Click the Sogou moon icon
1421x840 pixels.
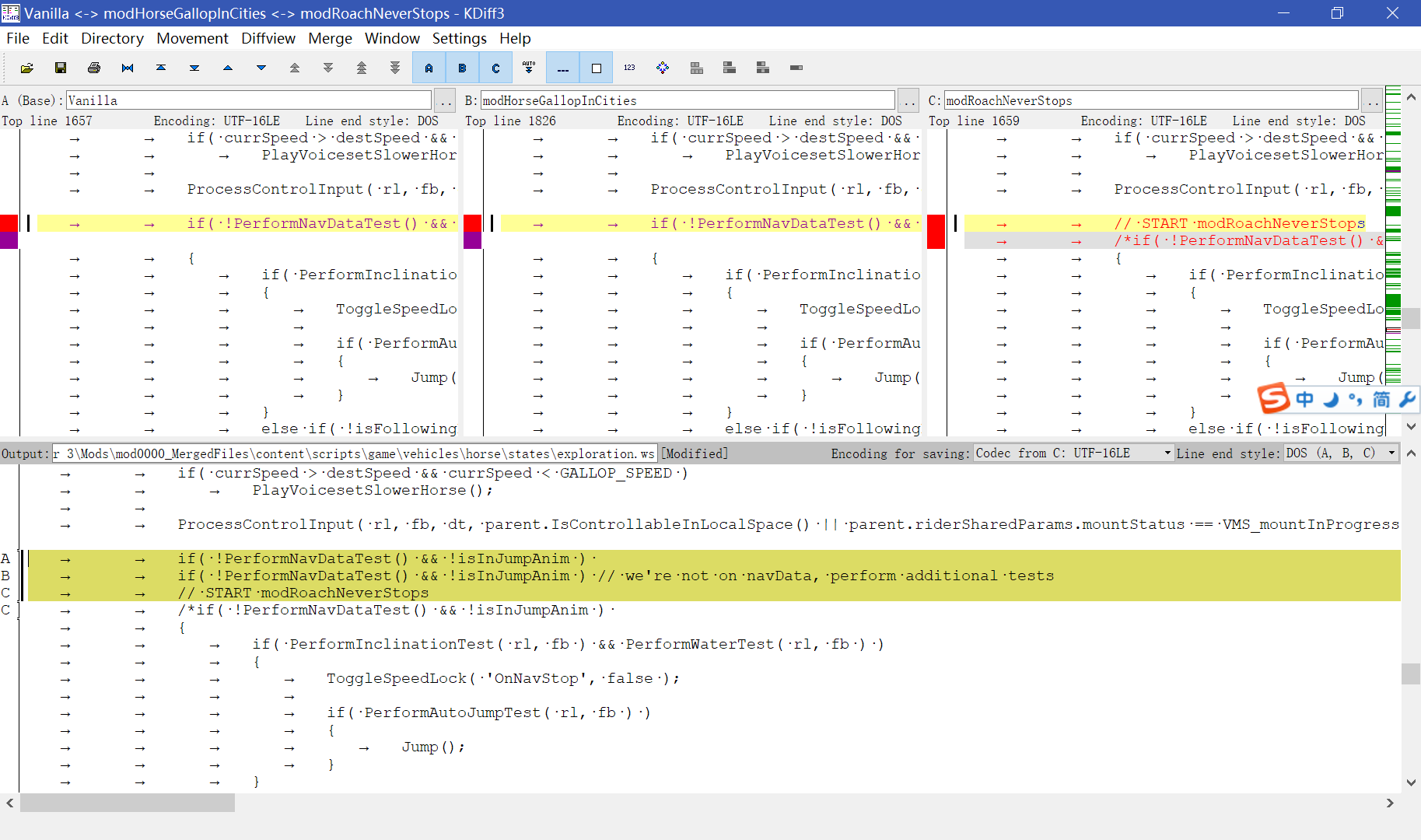tap(1331, 399)
